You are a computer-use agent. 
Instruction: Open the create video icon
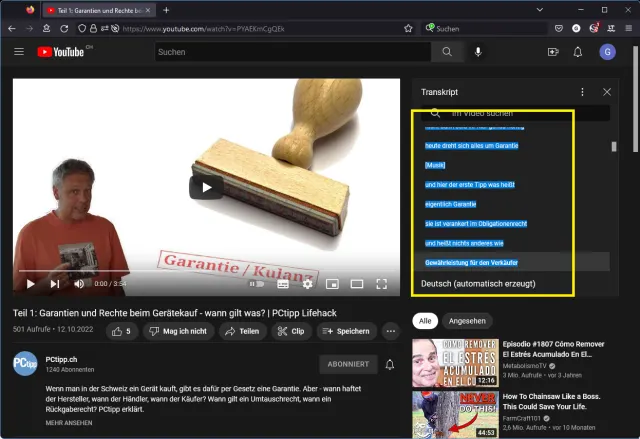(553, 52)
